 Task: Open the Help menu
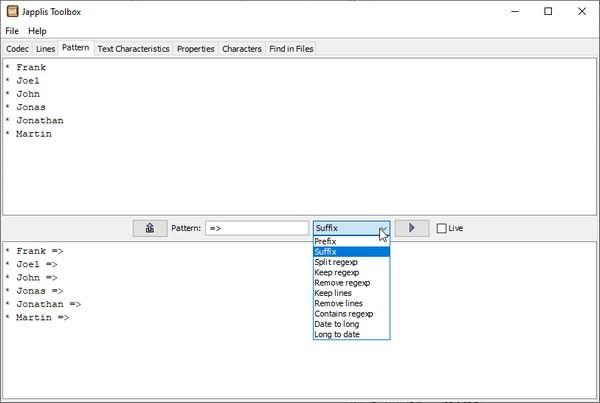37,31
